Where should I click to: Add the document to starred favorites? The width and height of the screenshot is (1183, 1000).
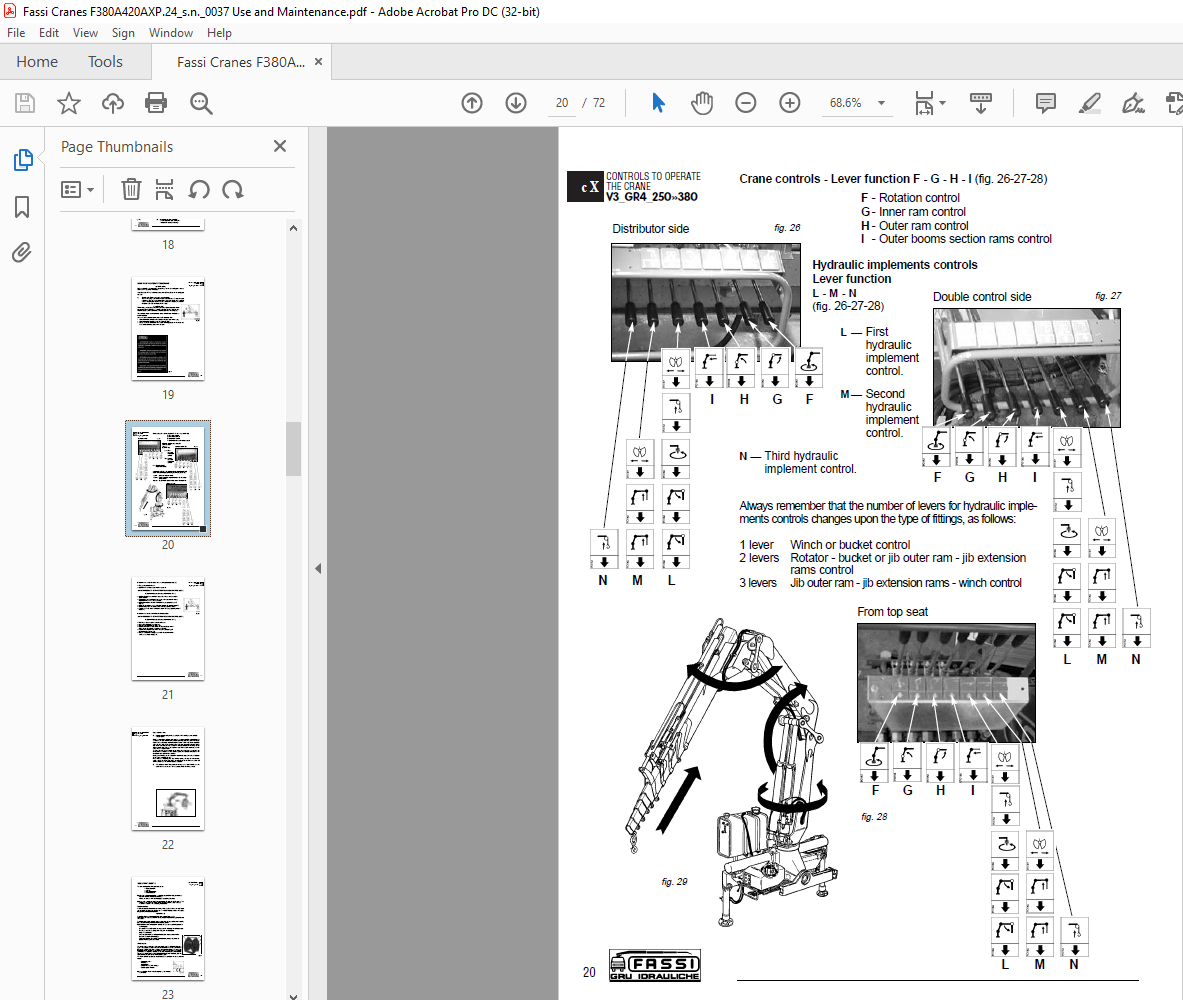click(69, 103)
